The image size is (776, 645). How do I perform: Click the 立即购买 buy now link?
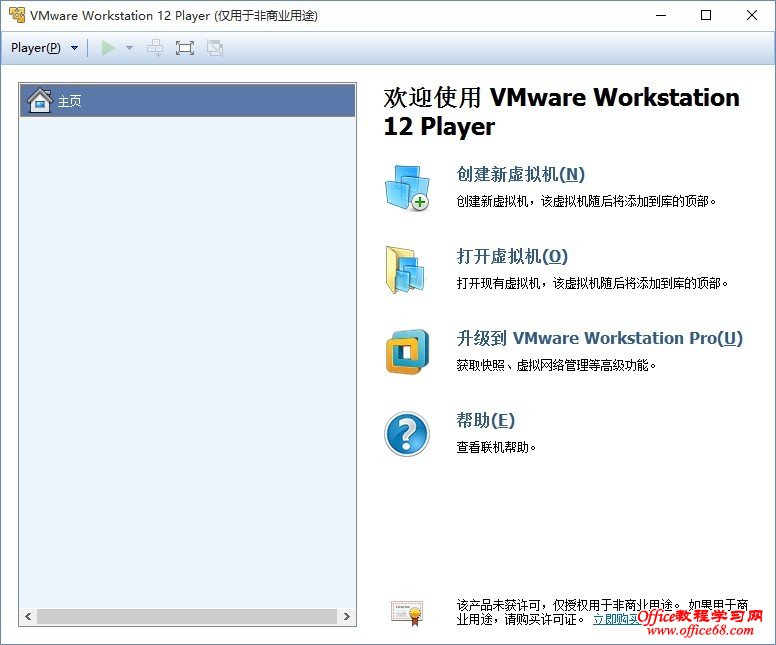tap(617, 619)
